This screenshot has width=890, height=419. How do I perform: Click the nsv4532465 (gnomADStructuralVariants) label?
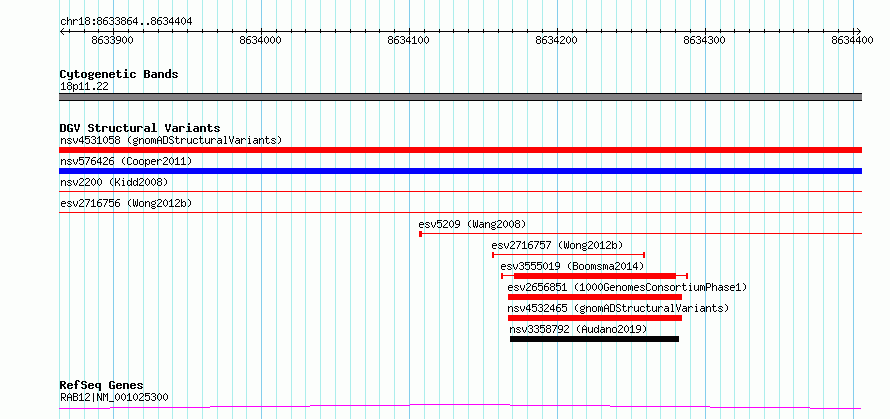(618, 308)
